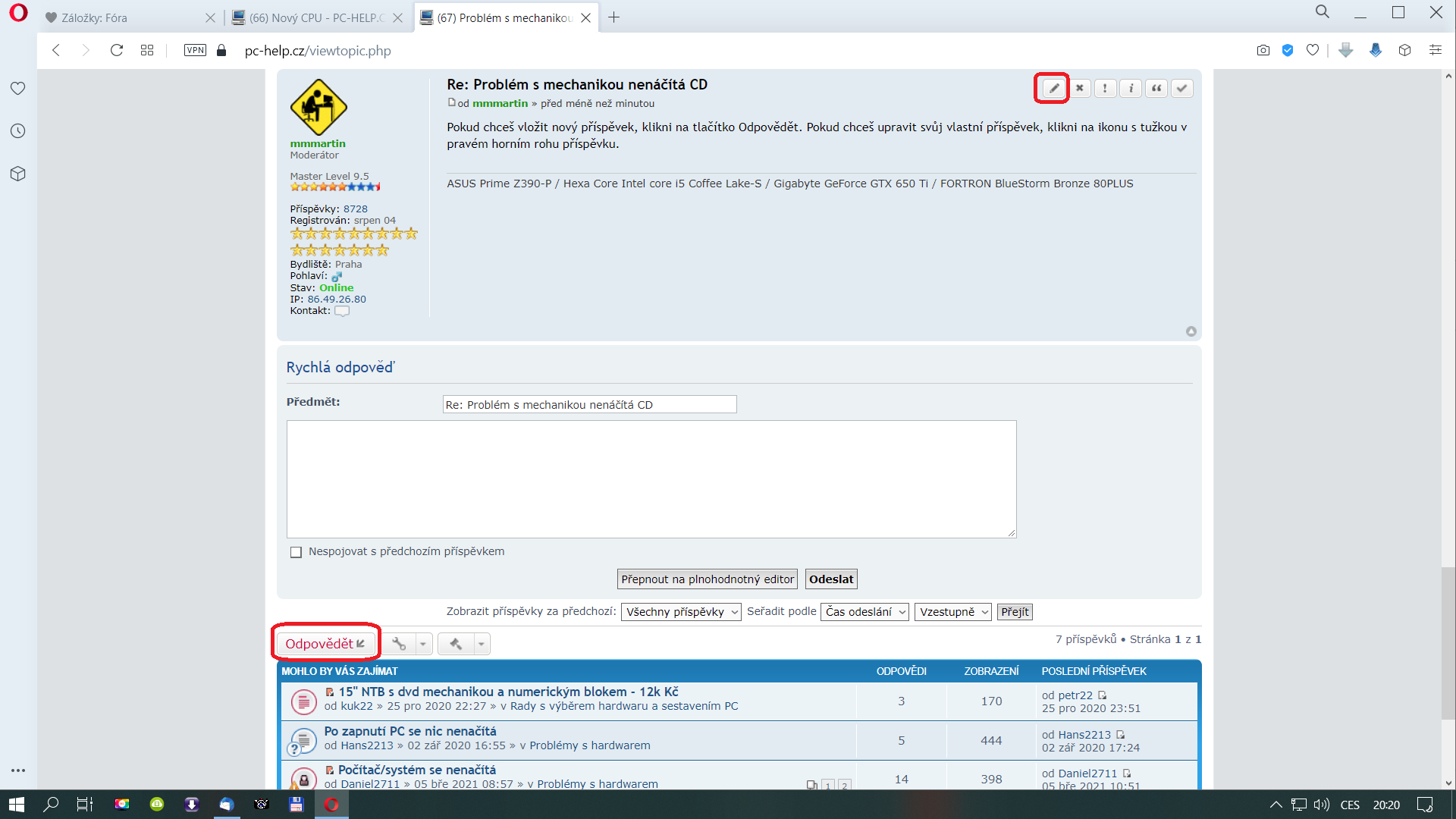This screenshot has width=1456, height=819.
Task: Check 'Nespojovat s předchozím příspěvkem' checkbox
Action: [x=296, y=552]
